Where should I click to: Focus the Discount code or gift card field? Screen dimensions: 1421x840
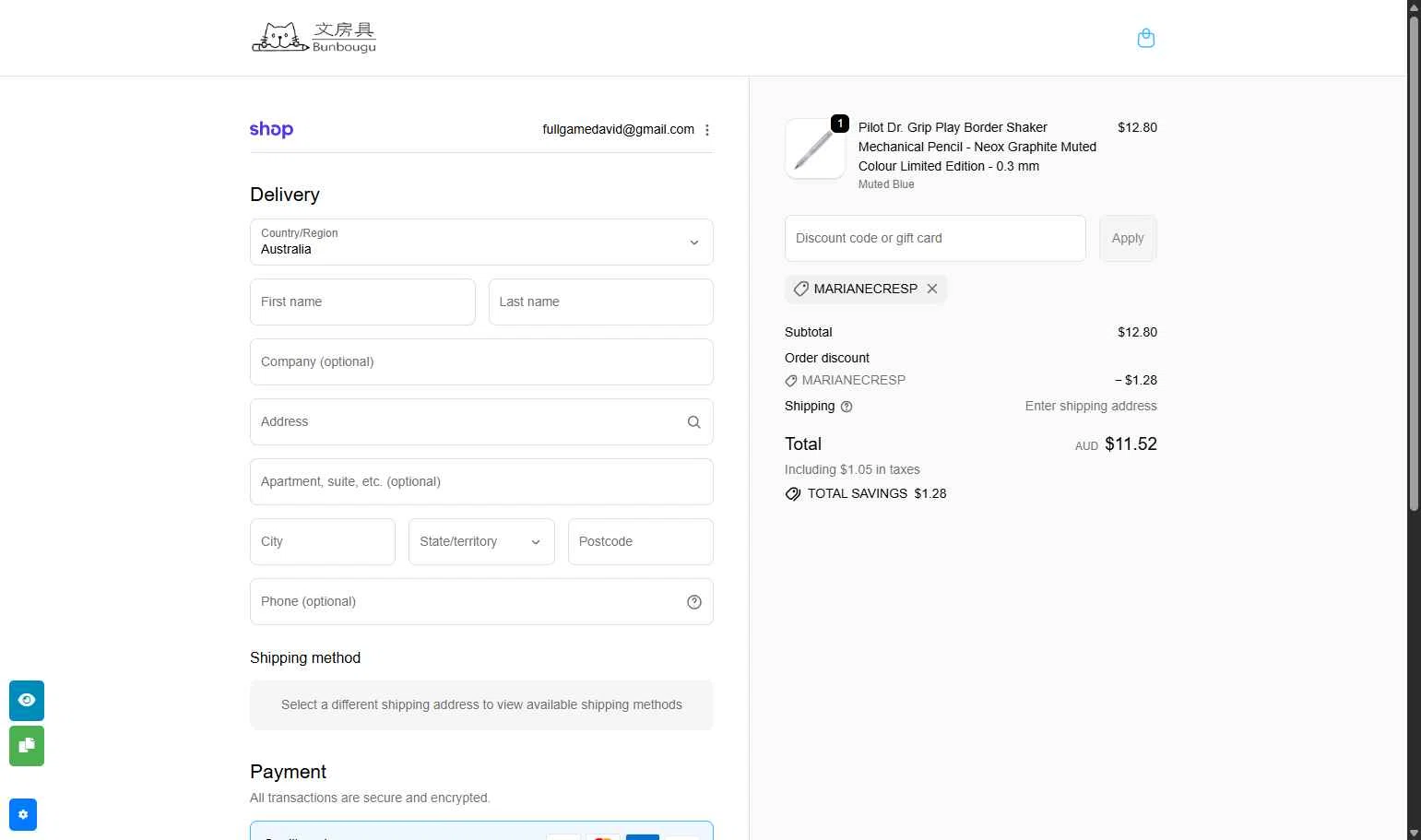click(x=935, y=238)
